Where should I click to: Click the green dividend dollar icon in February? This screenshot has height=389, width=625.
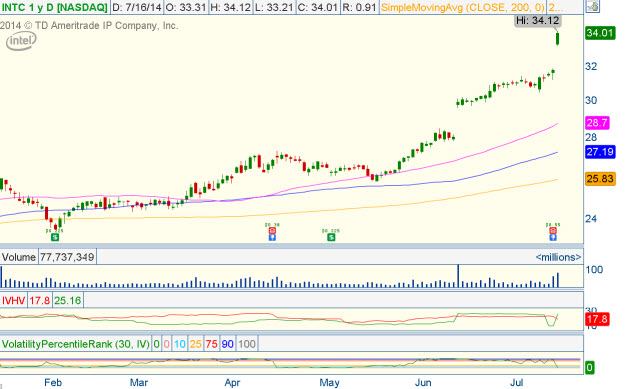55,237
